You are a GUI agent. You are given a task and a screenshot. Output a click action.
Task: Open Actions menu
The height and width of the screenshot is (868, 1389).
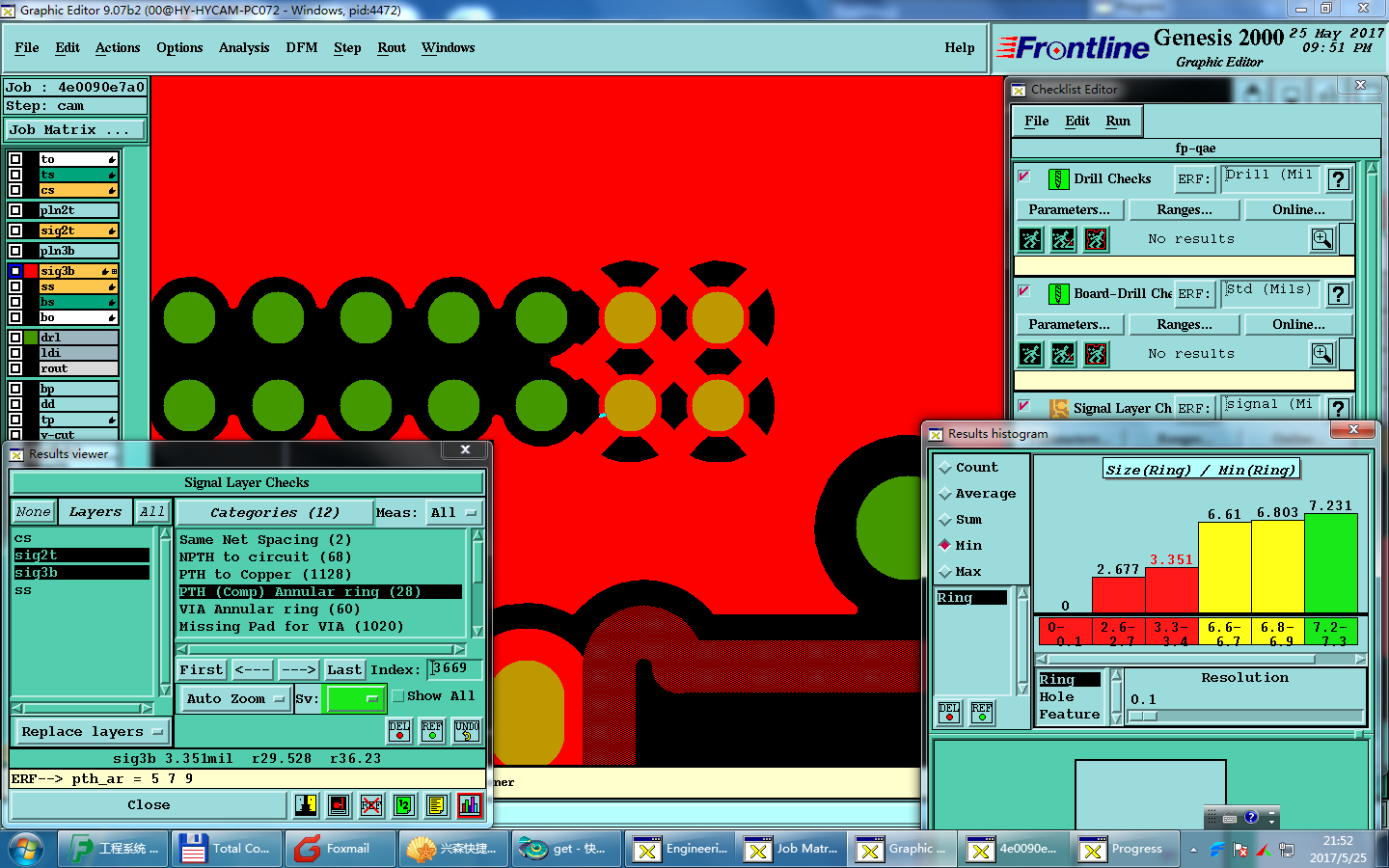[x=118, y=48]
